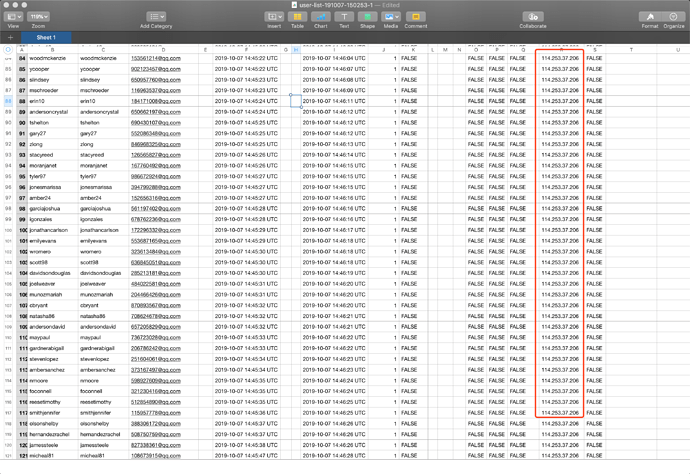Open email link 902123457@qq.com
The height and width of the screenshot is (474, 690).
coord(156,69)
